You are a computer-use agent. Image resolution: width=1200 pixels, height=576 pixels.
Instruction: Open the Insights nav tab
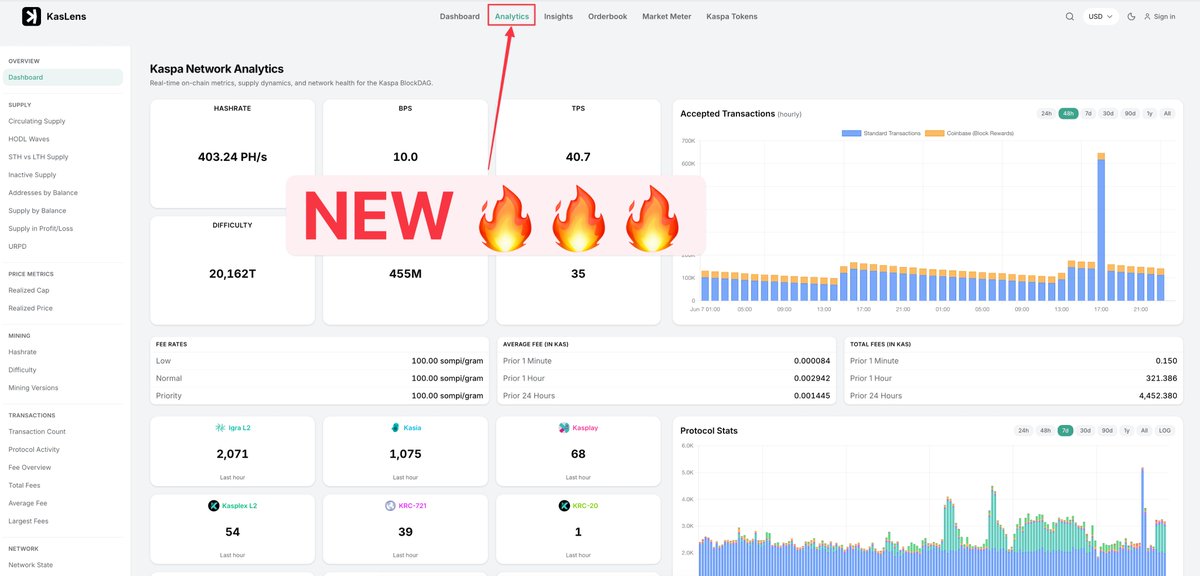(558, 16)
